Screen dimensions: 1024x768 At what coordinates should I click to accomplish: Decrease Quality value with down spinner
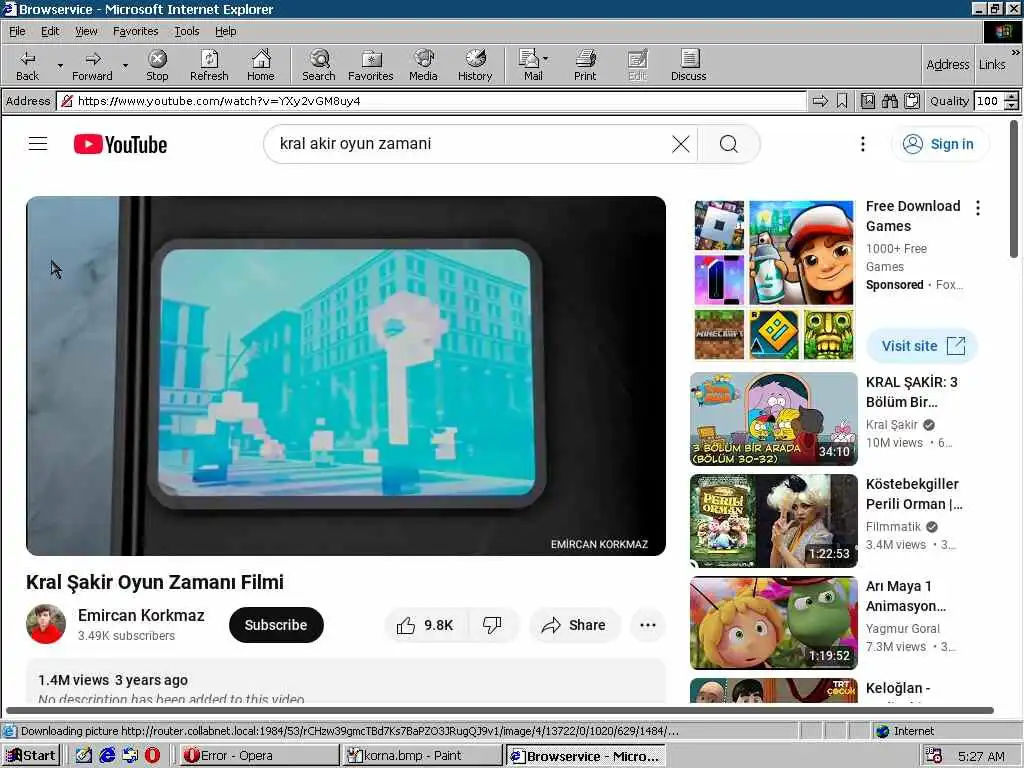(x=1012, y=106)
